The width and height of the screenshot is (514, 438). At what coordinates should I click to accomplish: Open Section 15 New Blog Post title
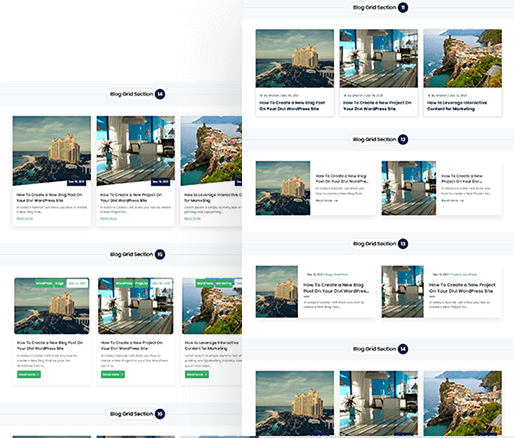click(x=50, y=345)
